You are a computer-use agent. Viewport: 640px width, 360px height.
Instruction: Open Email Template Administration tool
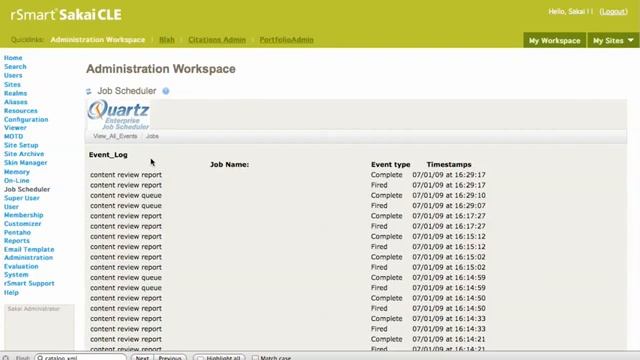[29, 253]
